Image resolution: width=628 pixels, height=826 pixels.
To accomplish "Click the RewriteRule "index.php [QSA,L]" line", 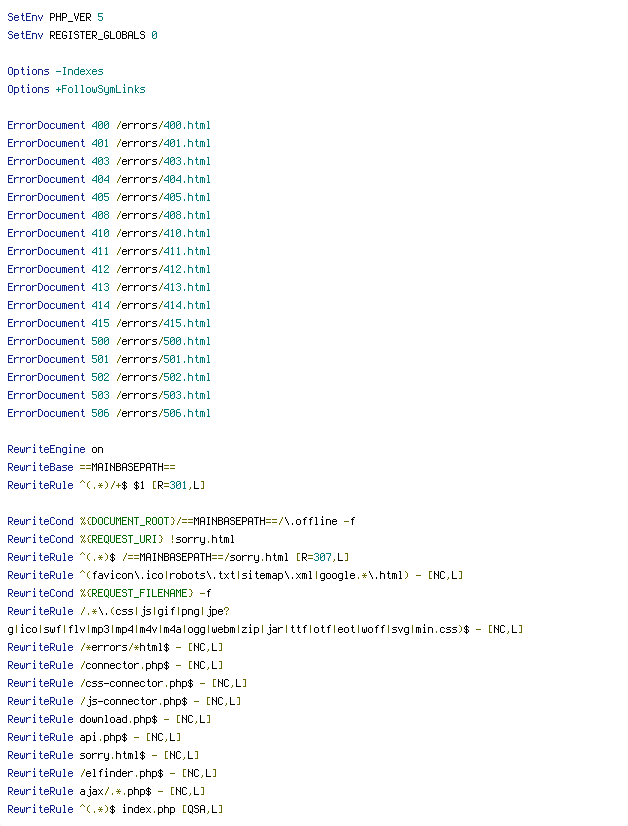I will coord(115,809).
